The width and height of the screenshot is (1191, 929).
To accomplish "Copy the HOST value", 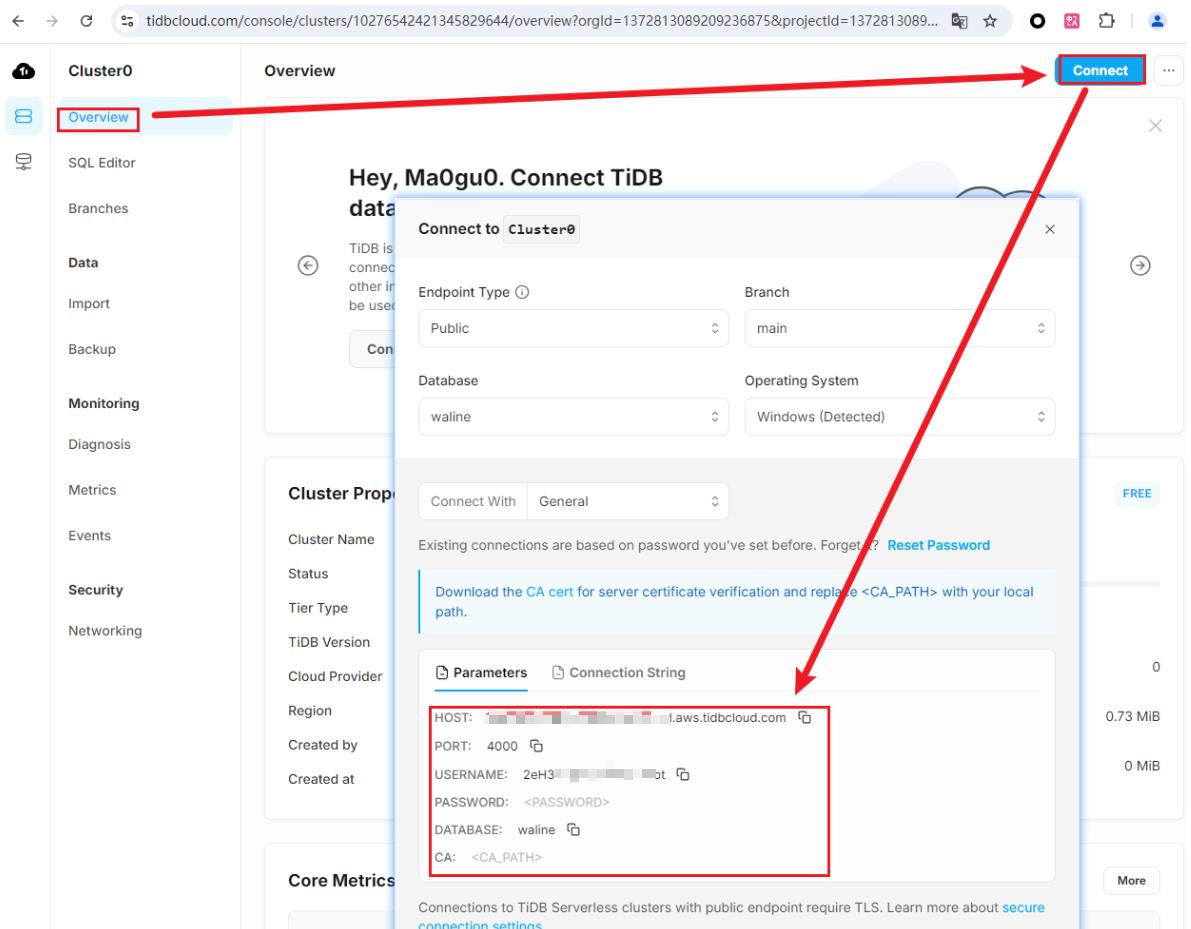I will 804,717.
